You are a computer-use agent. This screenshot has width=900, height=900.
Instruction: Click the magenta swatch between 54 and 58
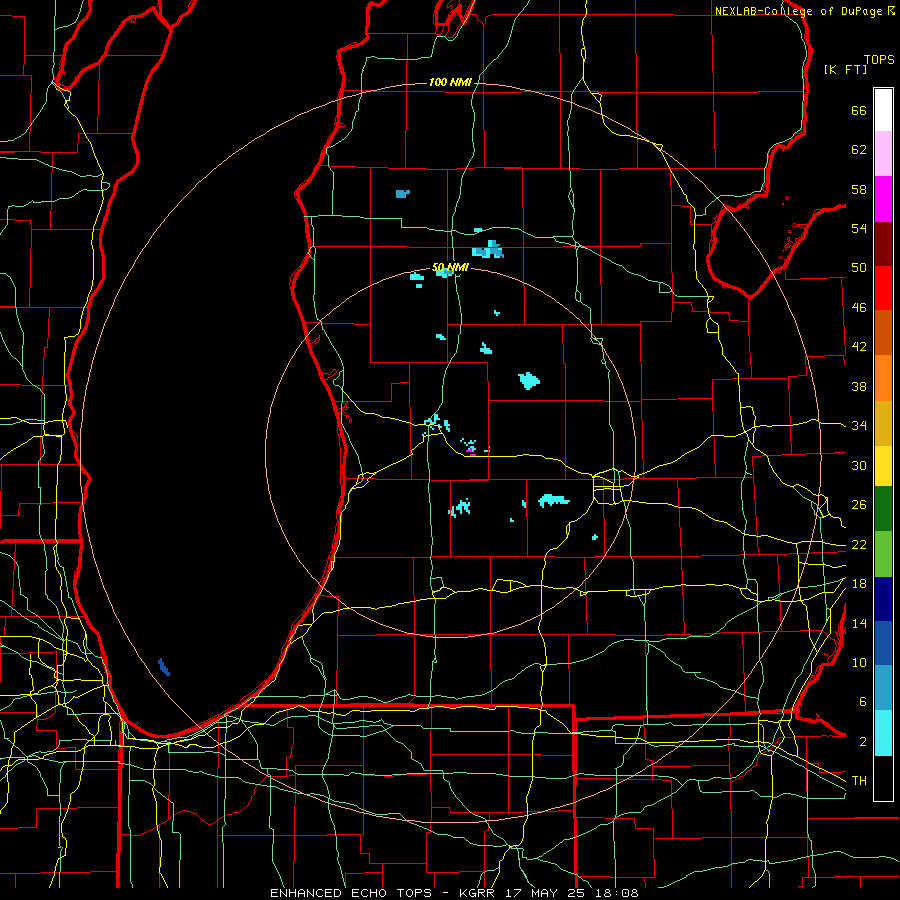click(883, 199)
